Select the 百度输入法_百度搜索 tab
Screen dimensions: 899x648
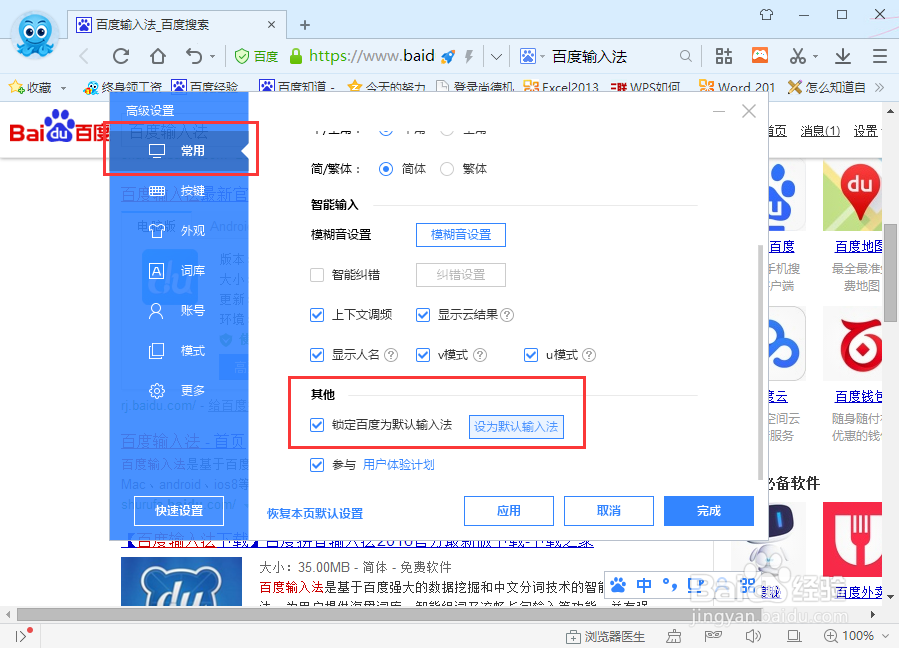point(177,25)
